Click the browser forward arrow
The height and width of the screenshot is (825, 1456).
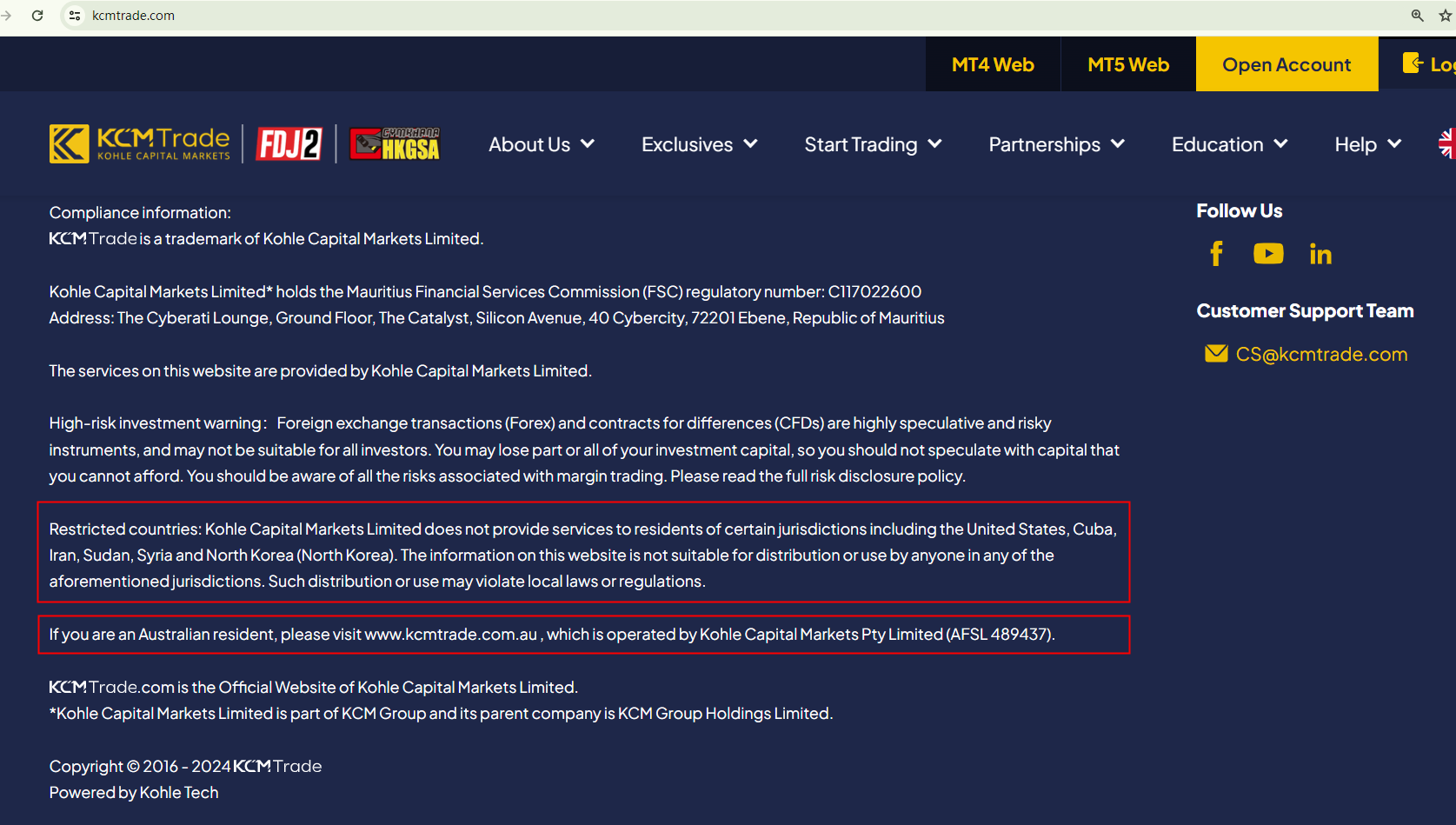click(7, 16)
